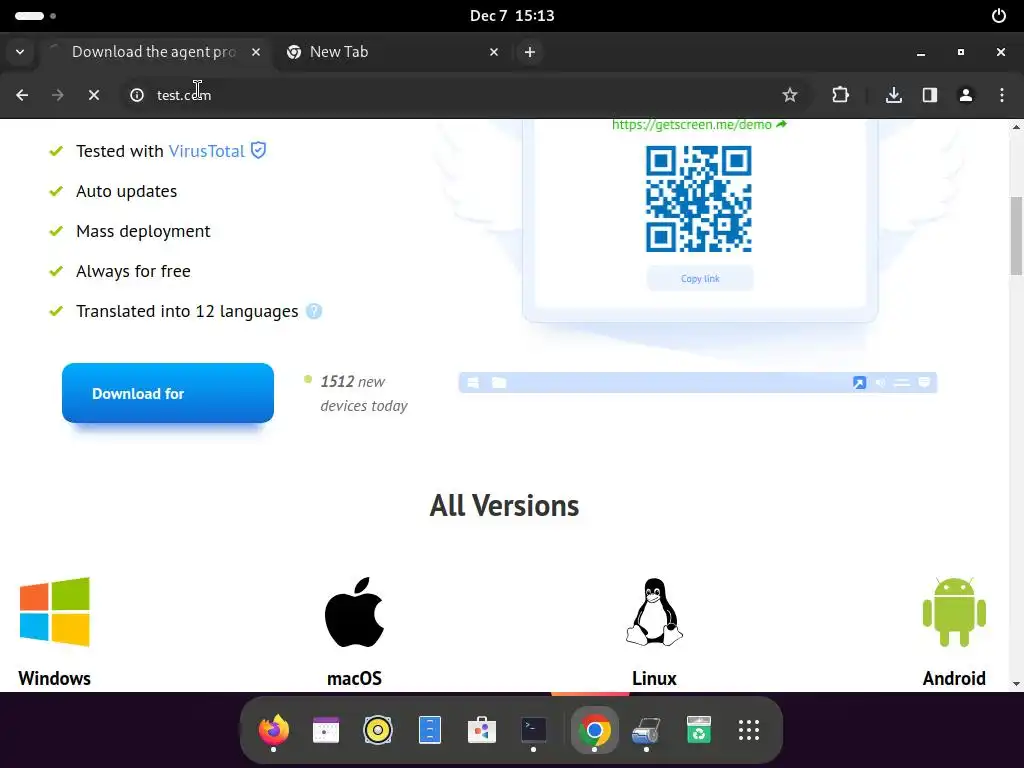Open the VirusTotal link
This screenshot has height=768, width=1024.
206,151
